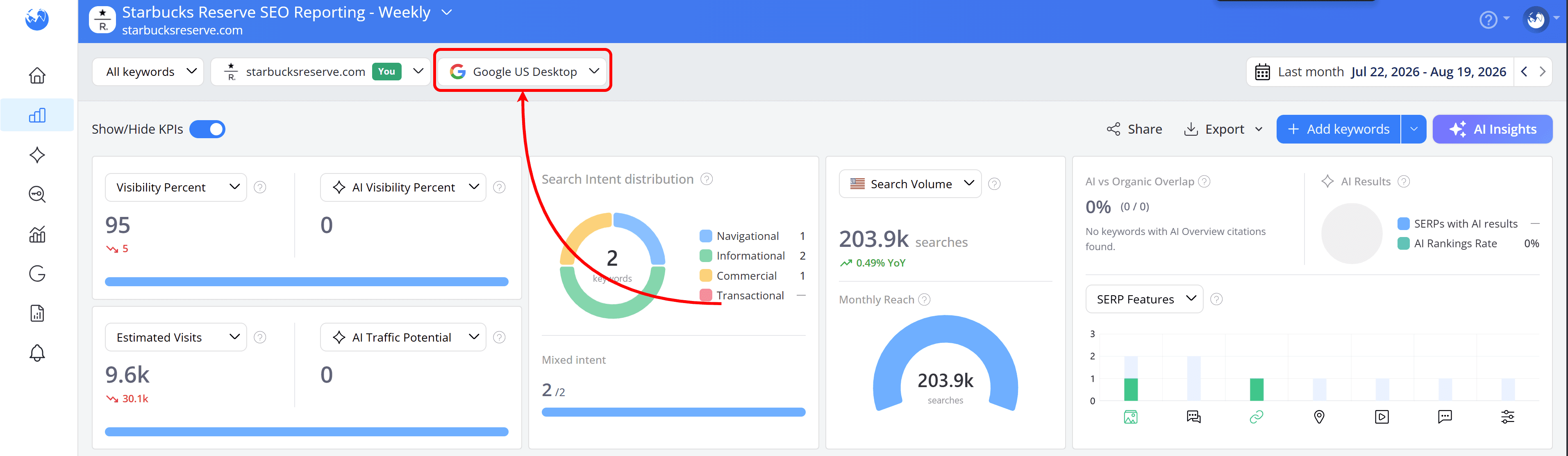Click the Transactional legend color swatch
1568x456 pixels.
click(x=706, y=295)
